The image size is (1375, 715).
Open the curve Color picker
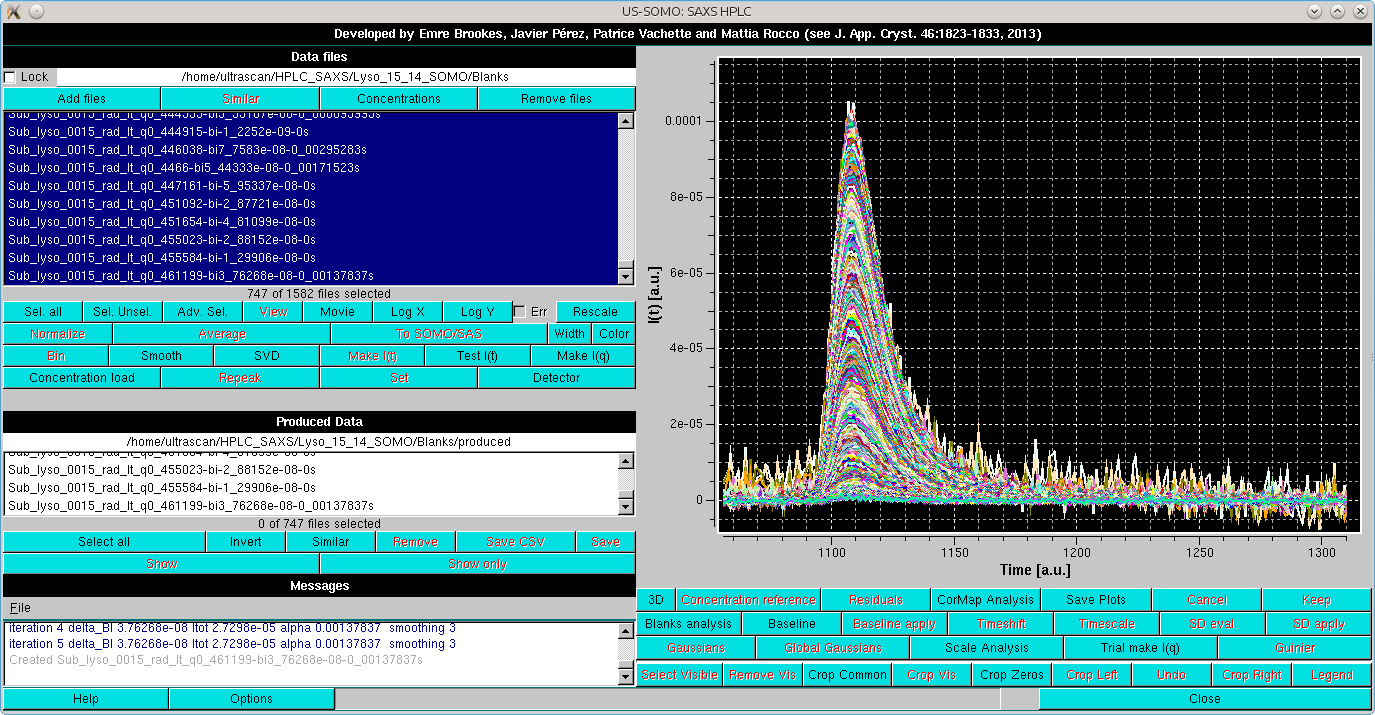[613, 333]
